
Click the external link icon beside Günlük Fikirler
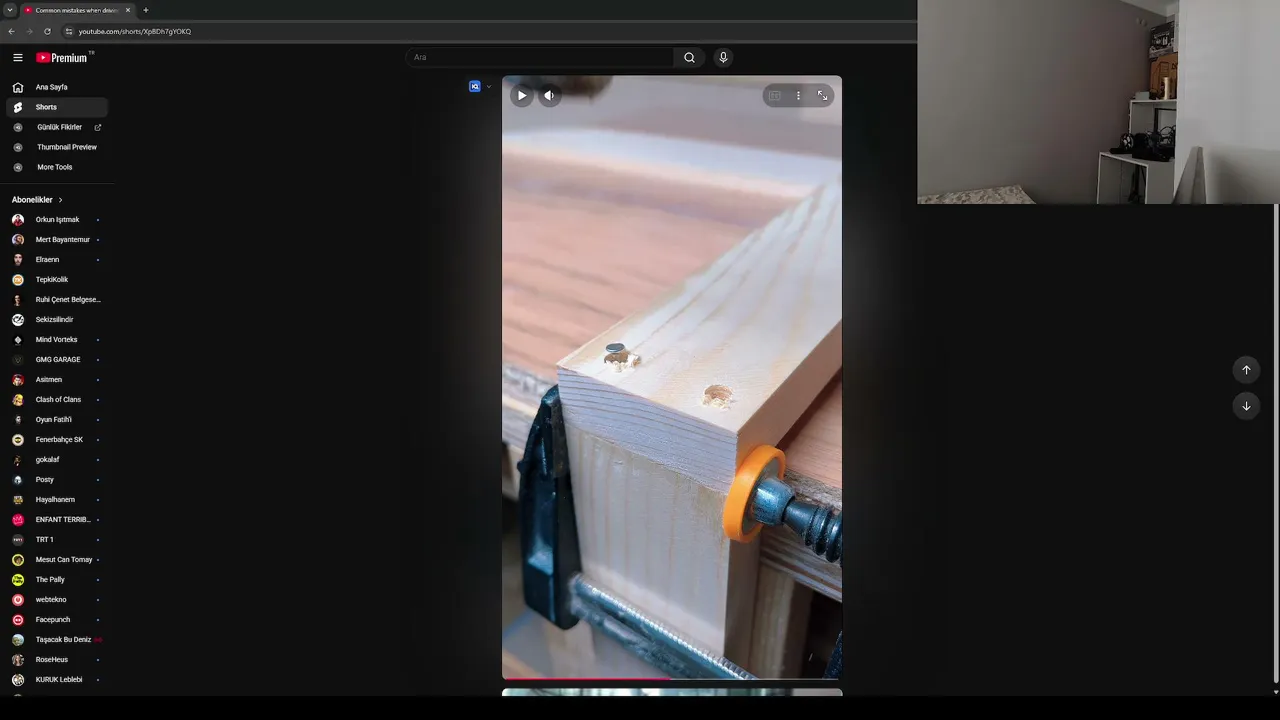(x=98, y=127)
